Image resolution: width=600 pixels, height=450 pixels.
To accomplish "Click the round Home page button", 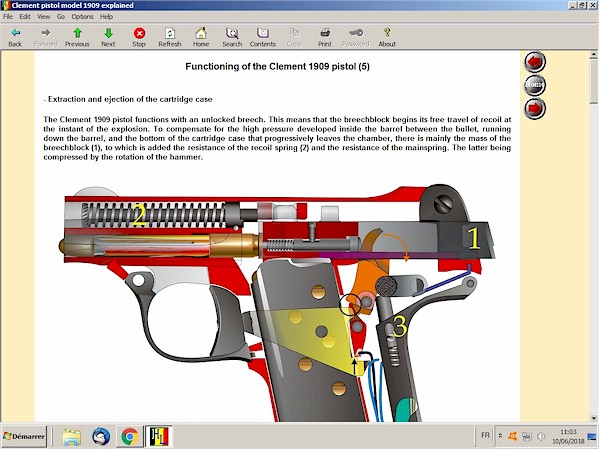I will click(535, 85).
